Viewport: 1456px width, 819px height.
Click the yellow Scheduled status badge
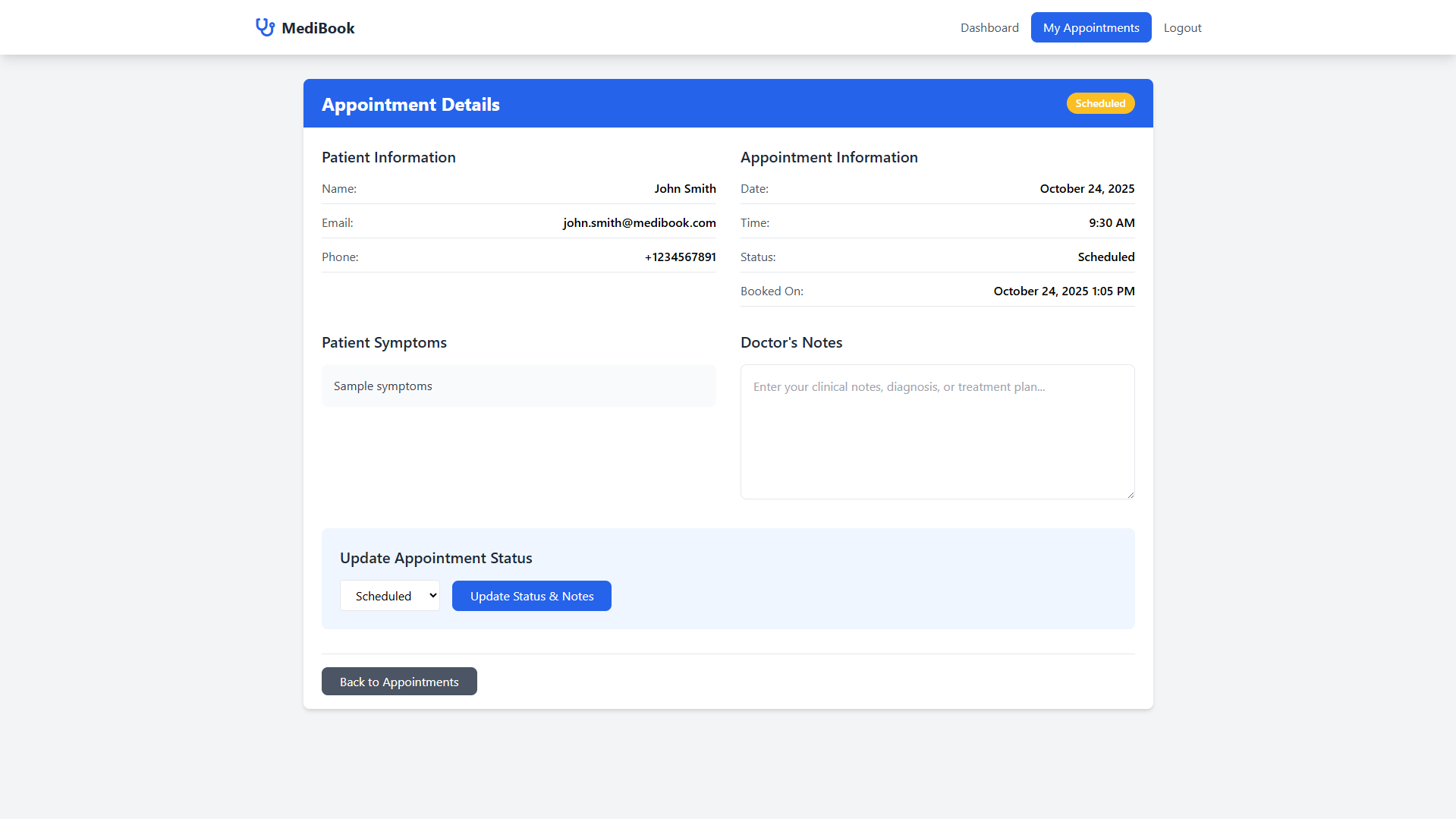point(1100,103)
